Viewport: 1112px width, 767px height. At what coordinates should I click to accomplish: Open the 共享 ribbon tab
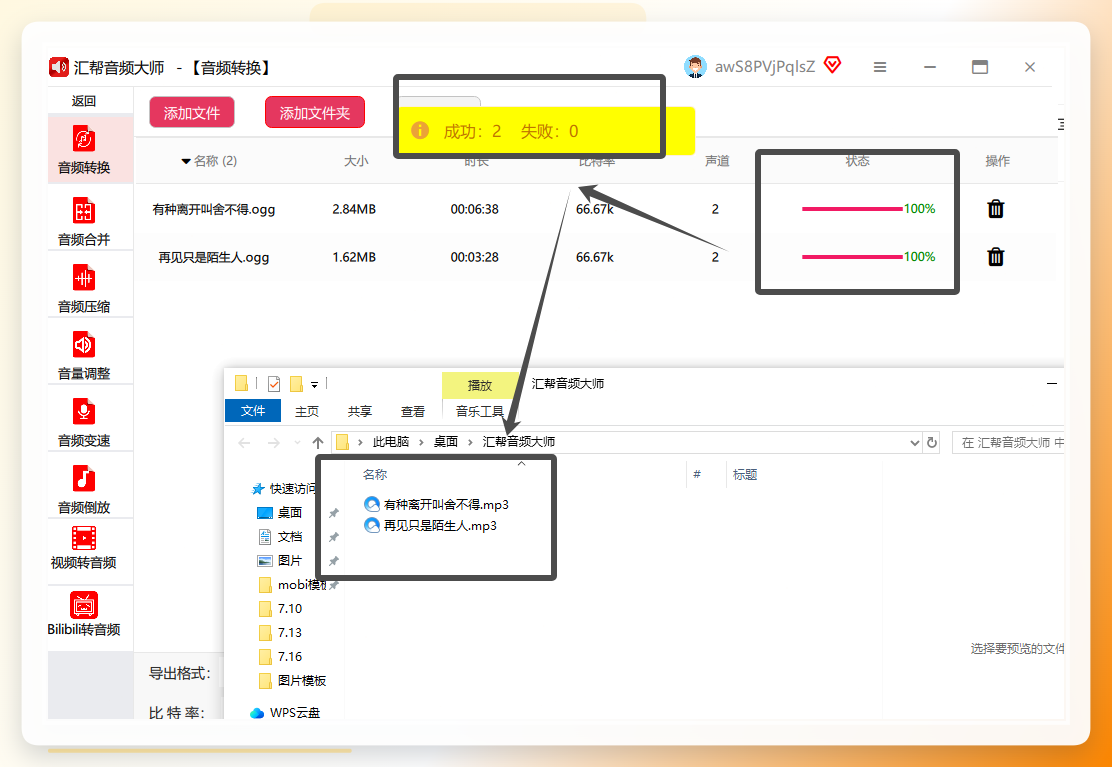(x=360, y=411)
